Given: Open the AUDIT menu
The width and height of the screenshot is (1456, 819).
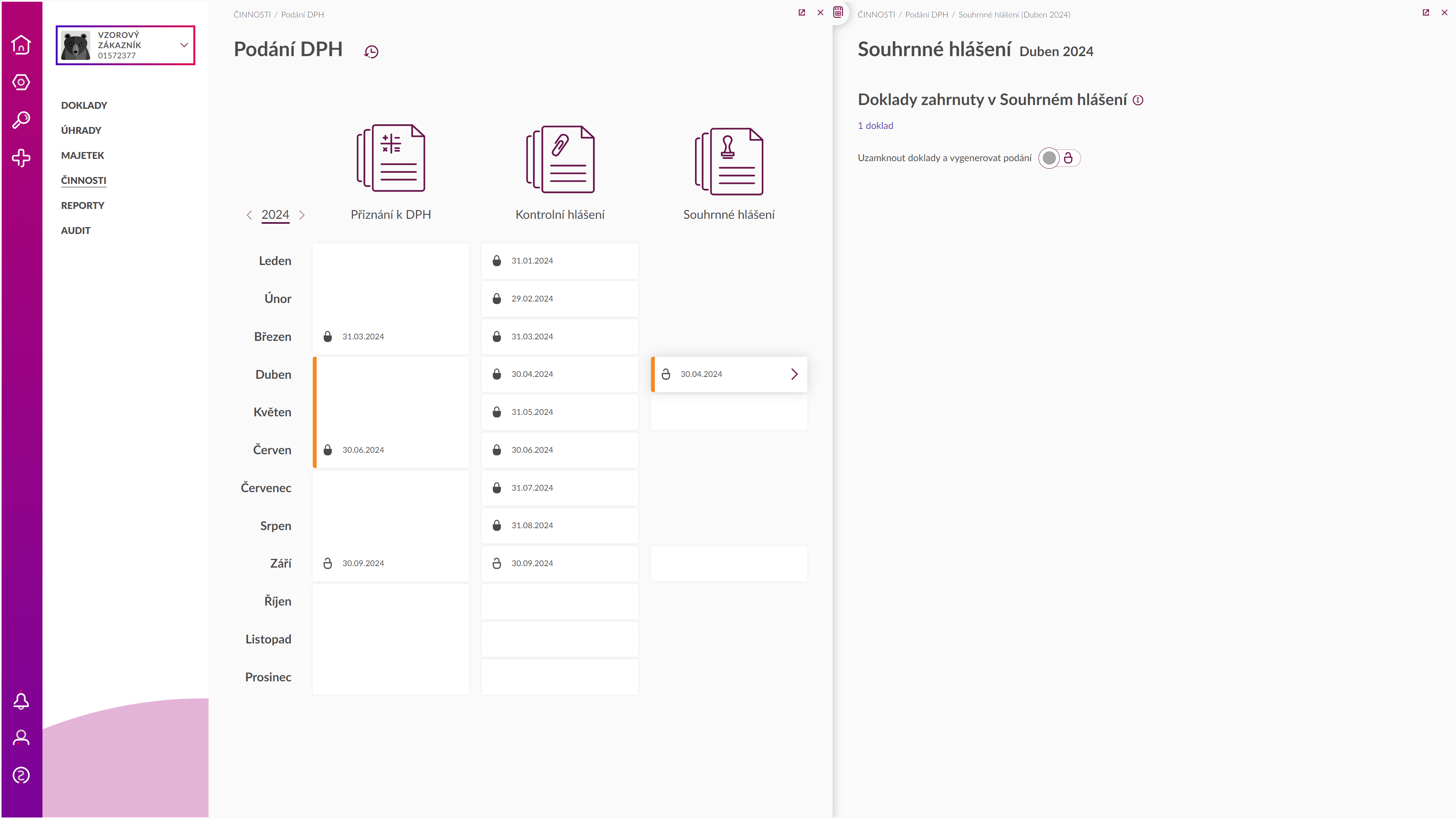Looking at the screenshot, I should [x=76, y=231].
